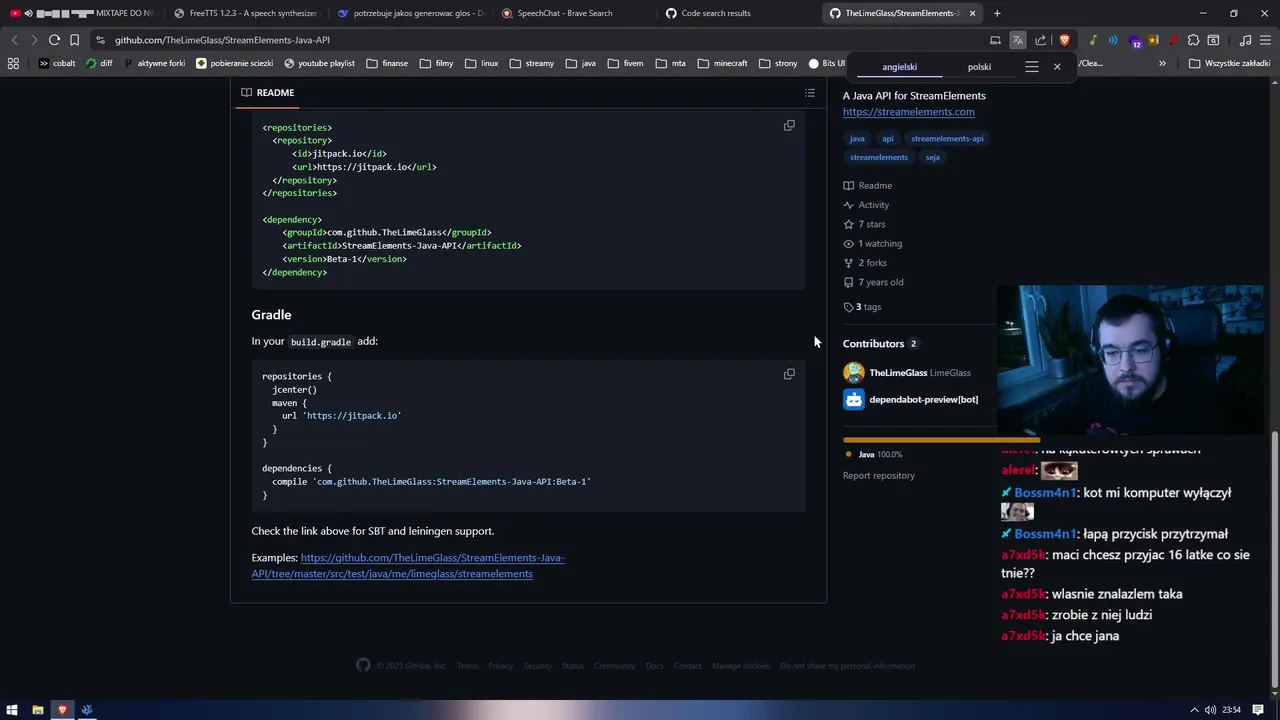
Task: Copy the Gradle code block
Action: coord(789,374)
